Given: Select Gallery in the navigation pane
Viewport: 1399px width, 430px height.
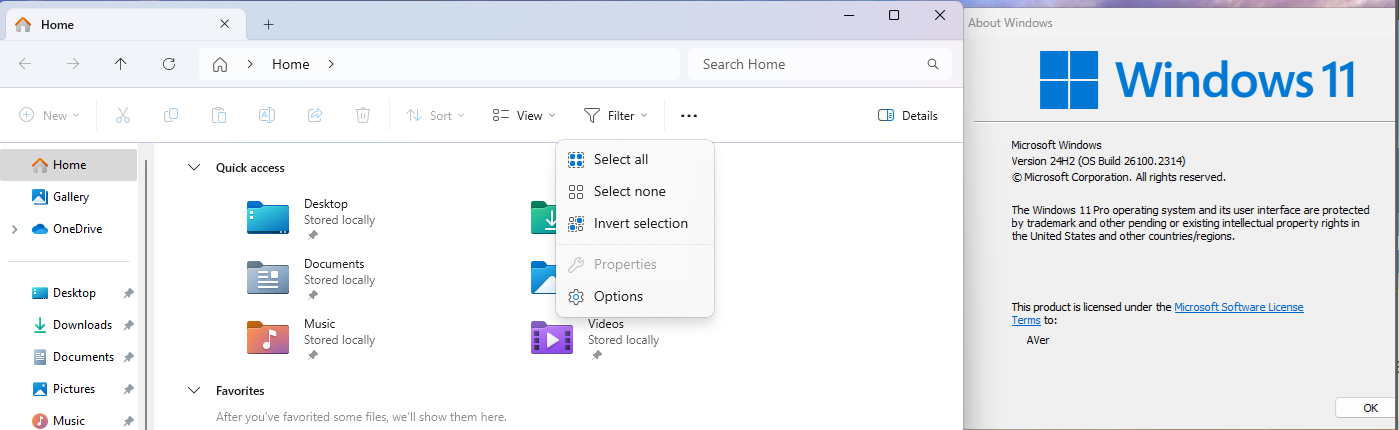Looking at the screenshot, I should (x=69, y=197).
